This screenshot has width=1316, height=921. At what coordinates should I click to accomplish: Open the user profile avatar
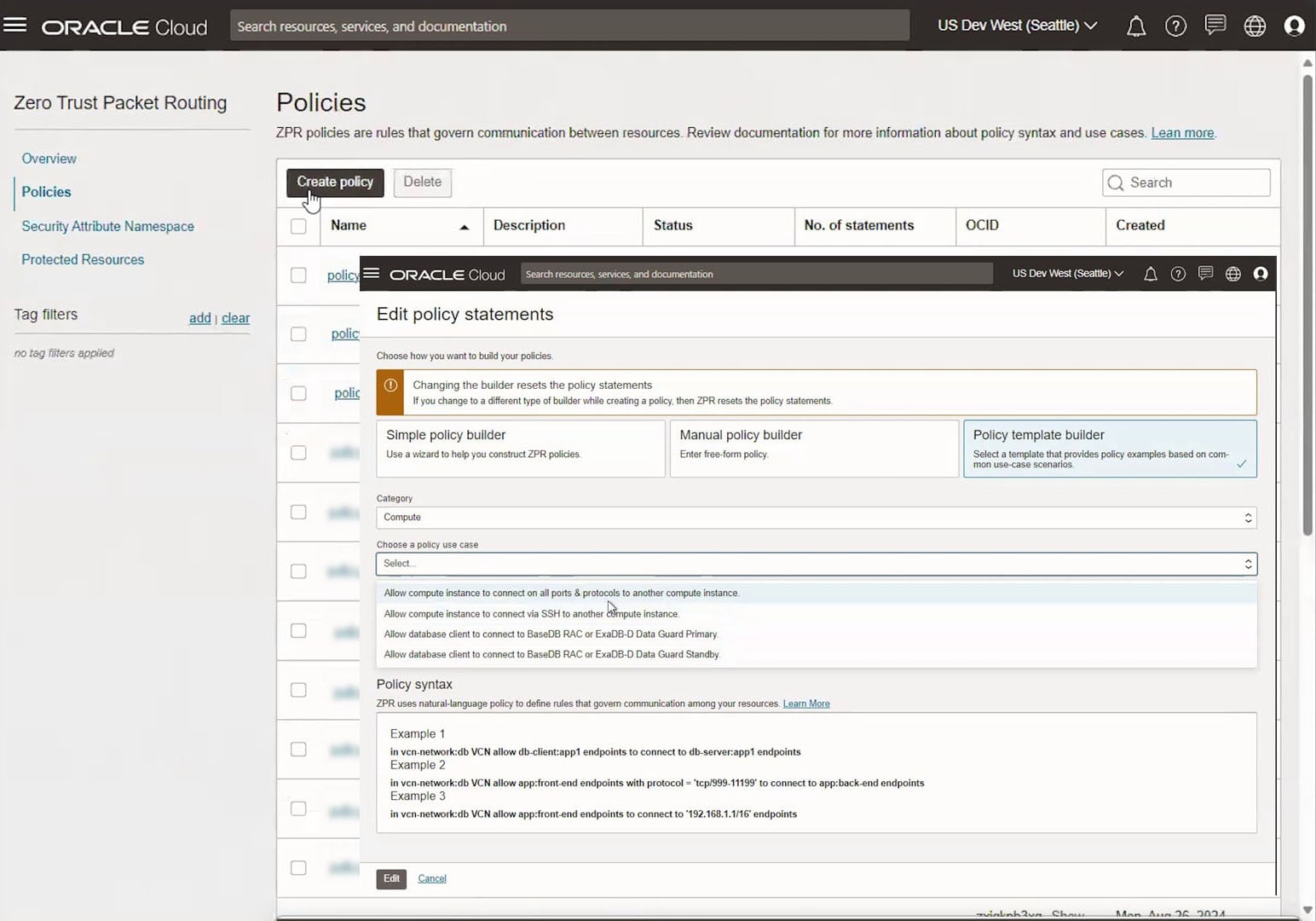(x=1294, y=26)
